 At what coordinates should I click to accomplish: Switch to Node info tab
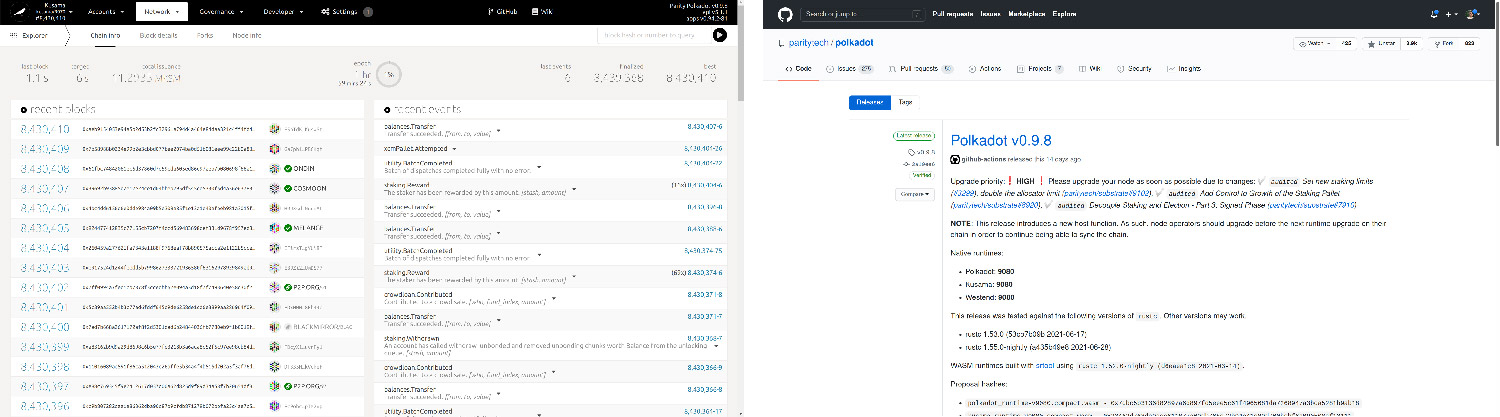(247, 35)
